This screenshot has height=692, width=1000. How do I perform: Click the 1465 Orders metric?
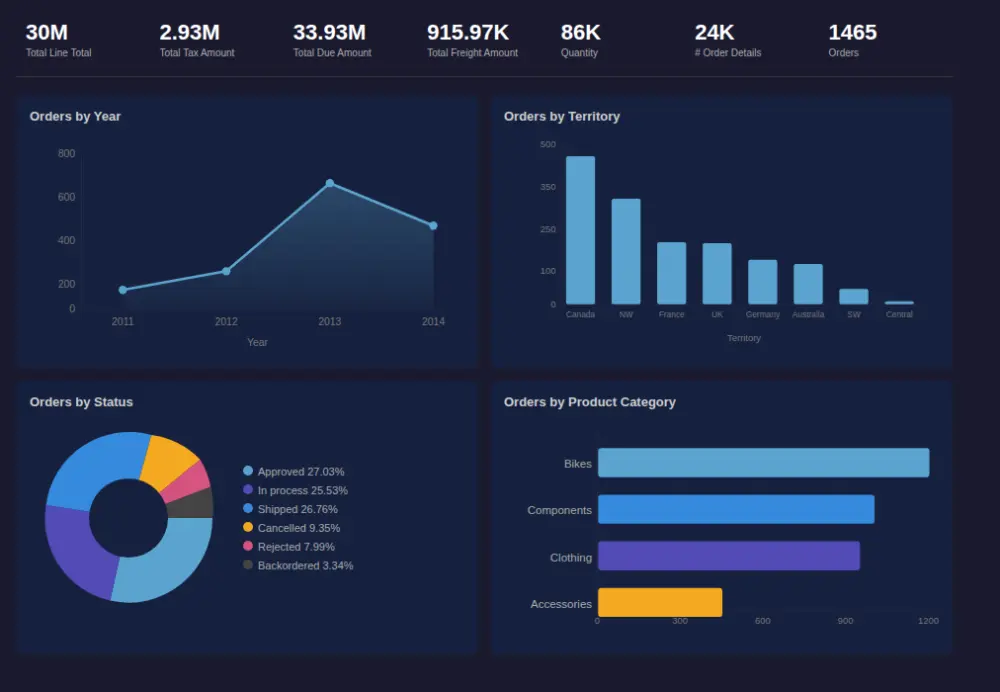(852, 41)
